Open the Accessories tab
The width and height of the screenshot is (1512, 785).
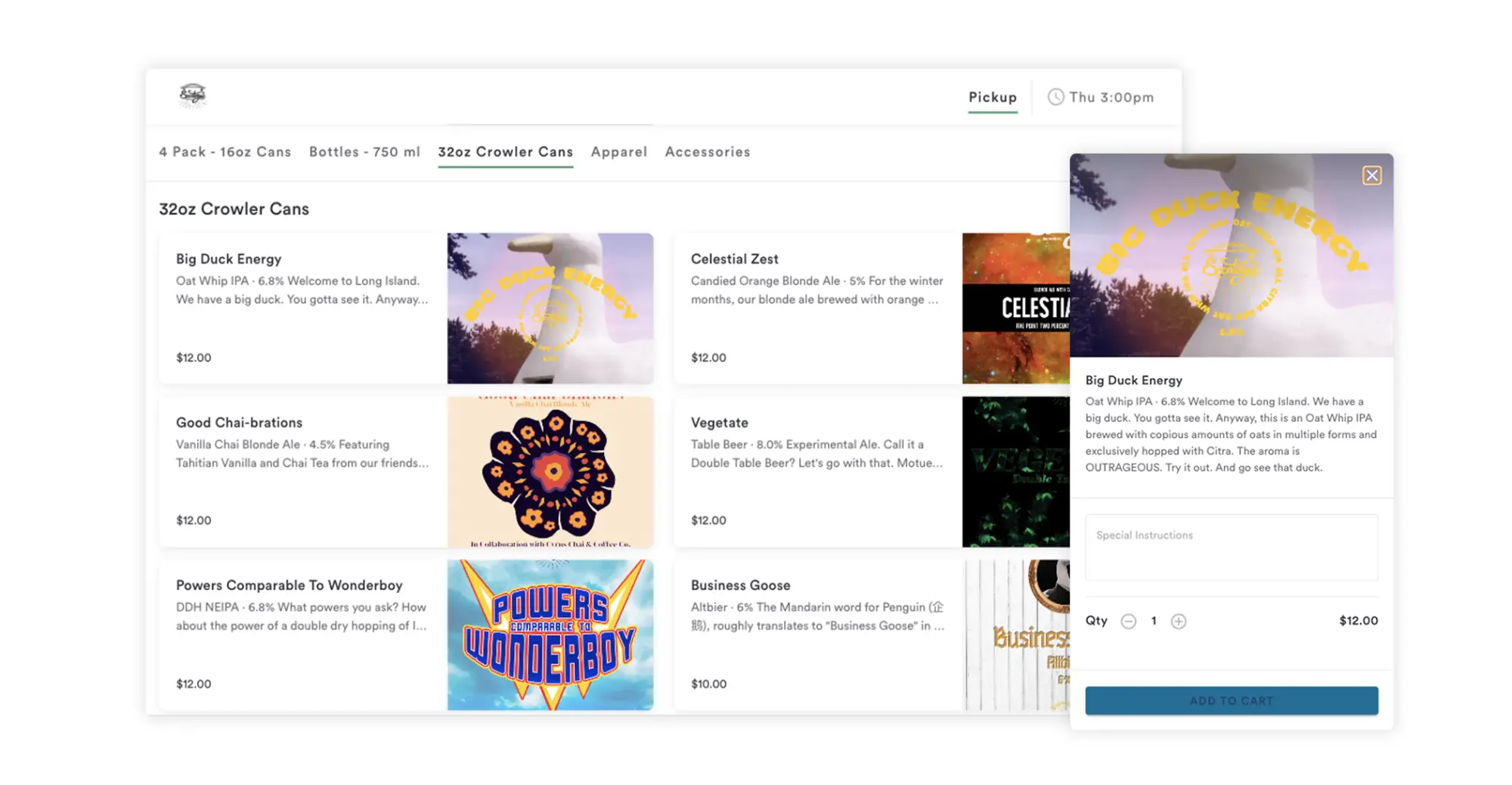tap(707, 152)
